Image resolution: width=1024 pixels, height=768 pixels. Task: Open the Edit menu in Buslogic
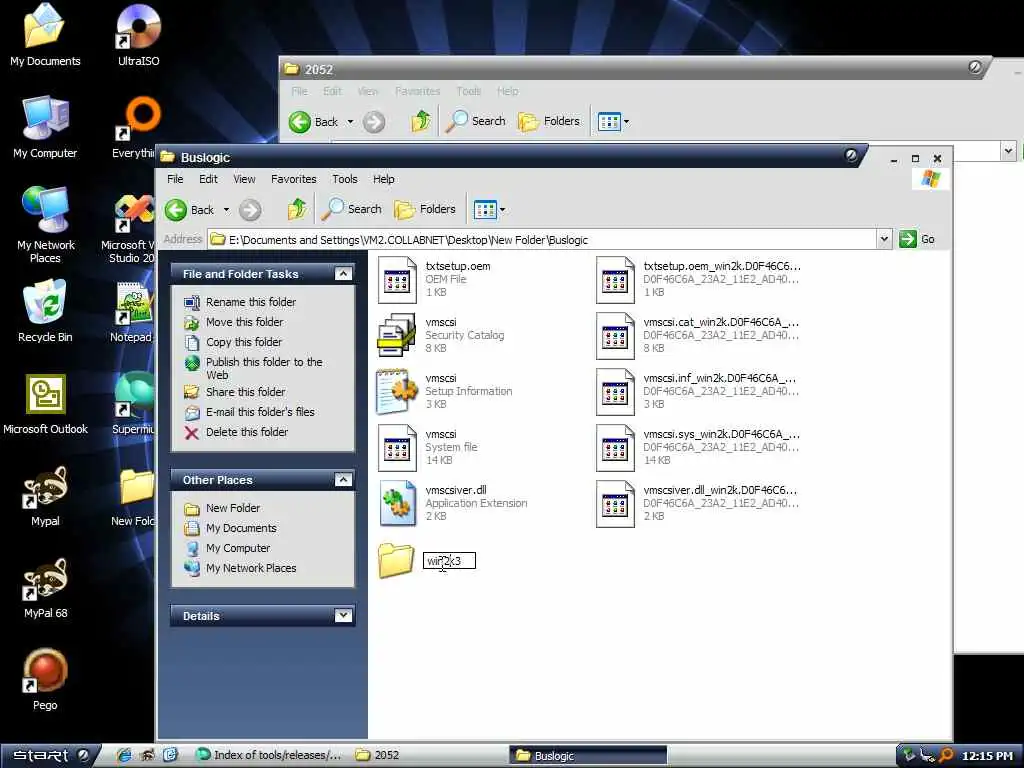point(208,179)
